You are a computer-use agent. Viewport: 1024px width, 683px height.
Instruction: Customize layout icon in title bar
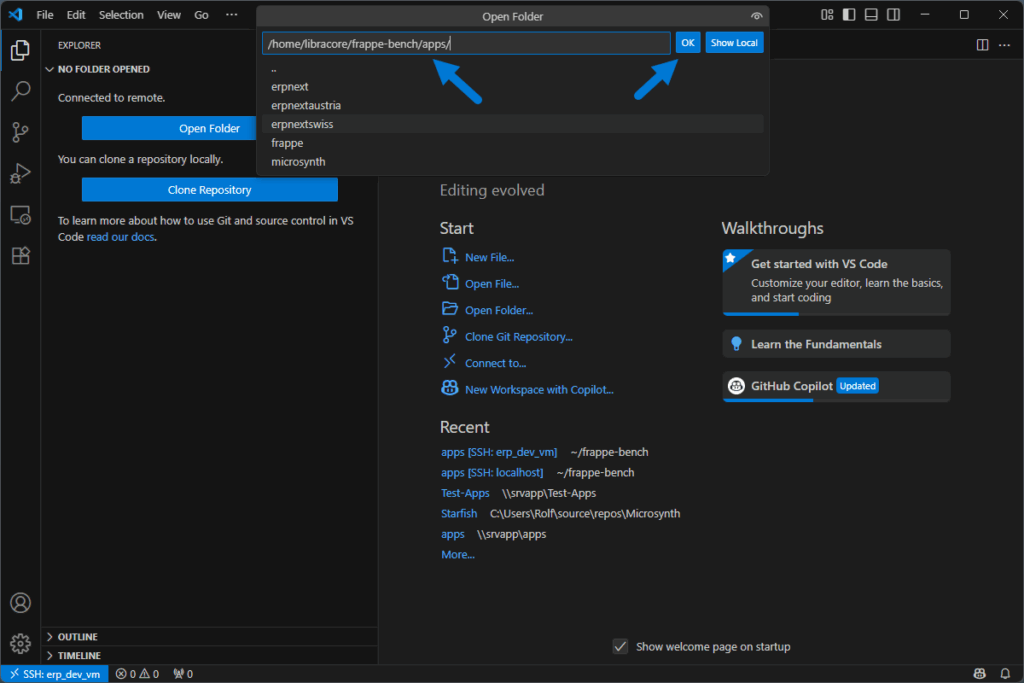point(827,14)
